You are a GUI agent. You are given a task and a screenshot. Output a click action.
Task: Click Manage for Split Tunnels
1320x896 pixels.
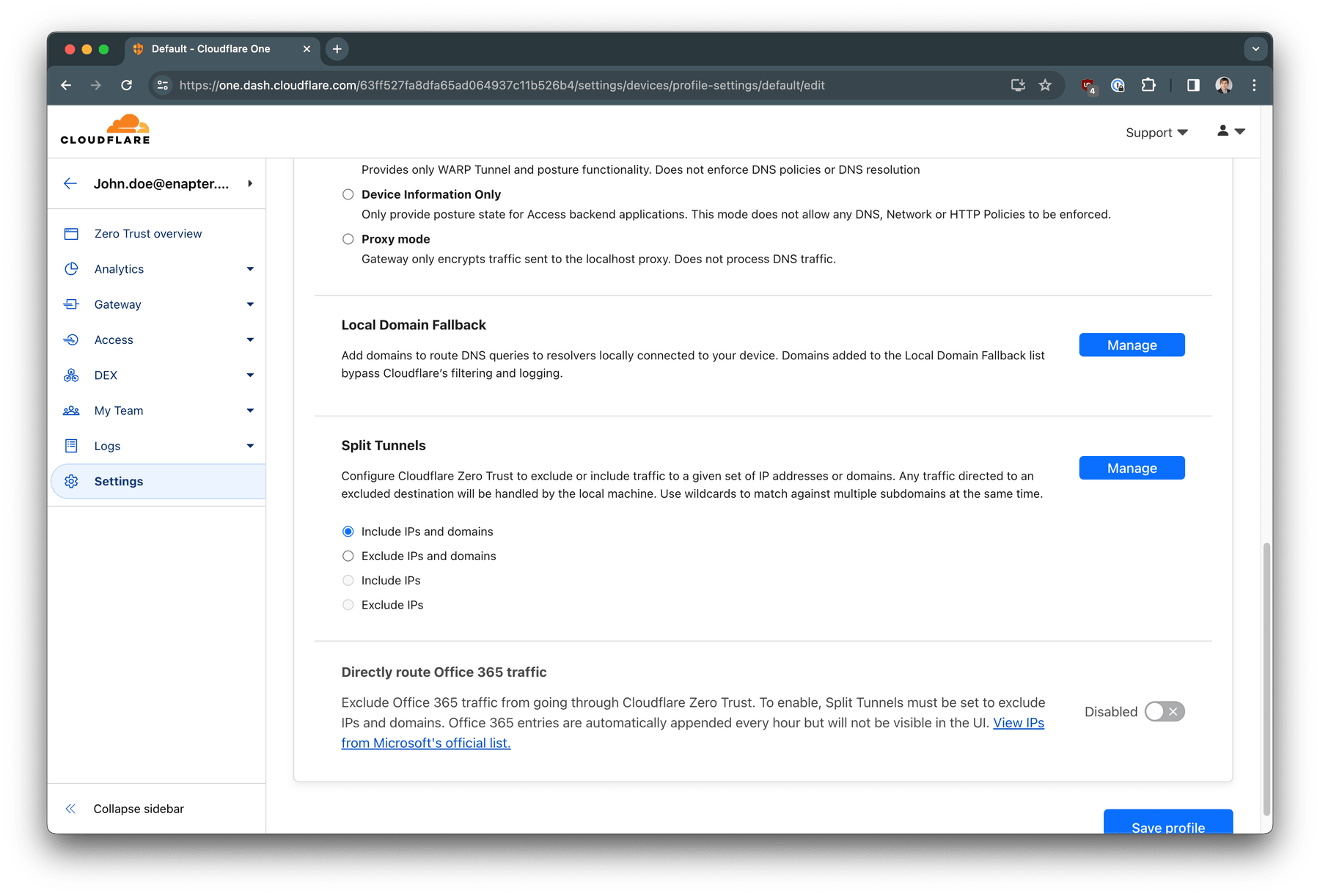1132,467
